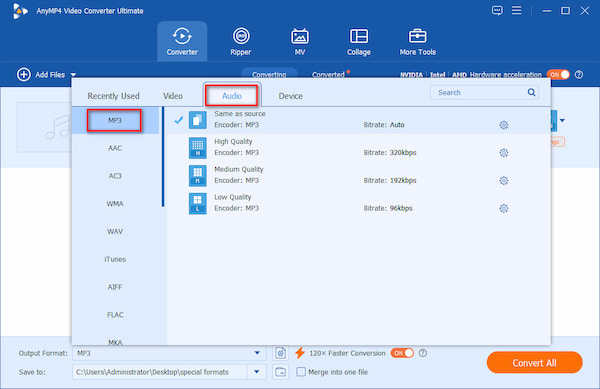The image size is (600, 389).
Task: Choose the Medium Quality preset
Action: click(x=359, y=176)
